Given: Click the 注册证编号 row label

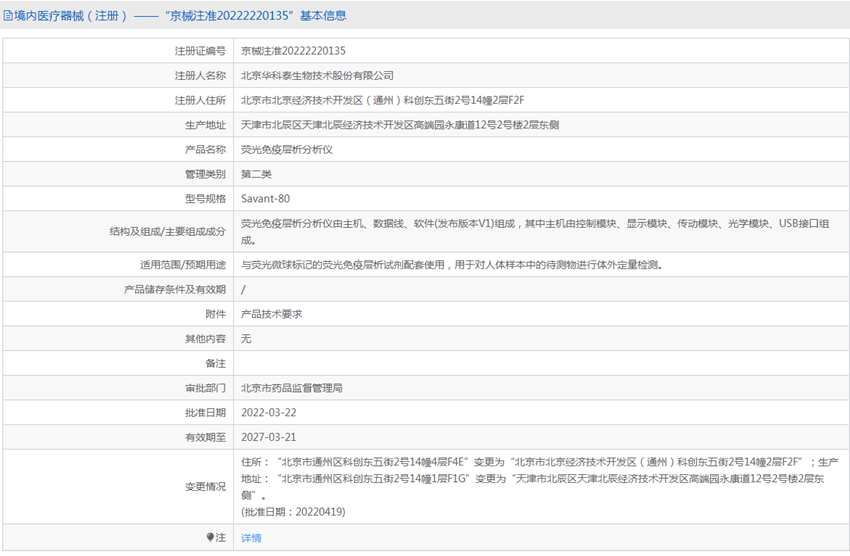Looking at the screenshot, I should point(201,50).
